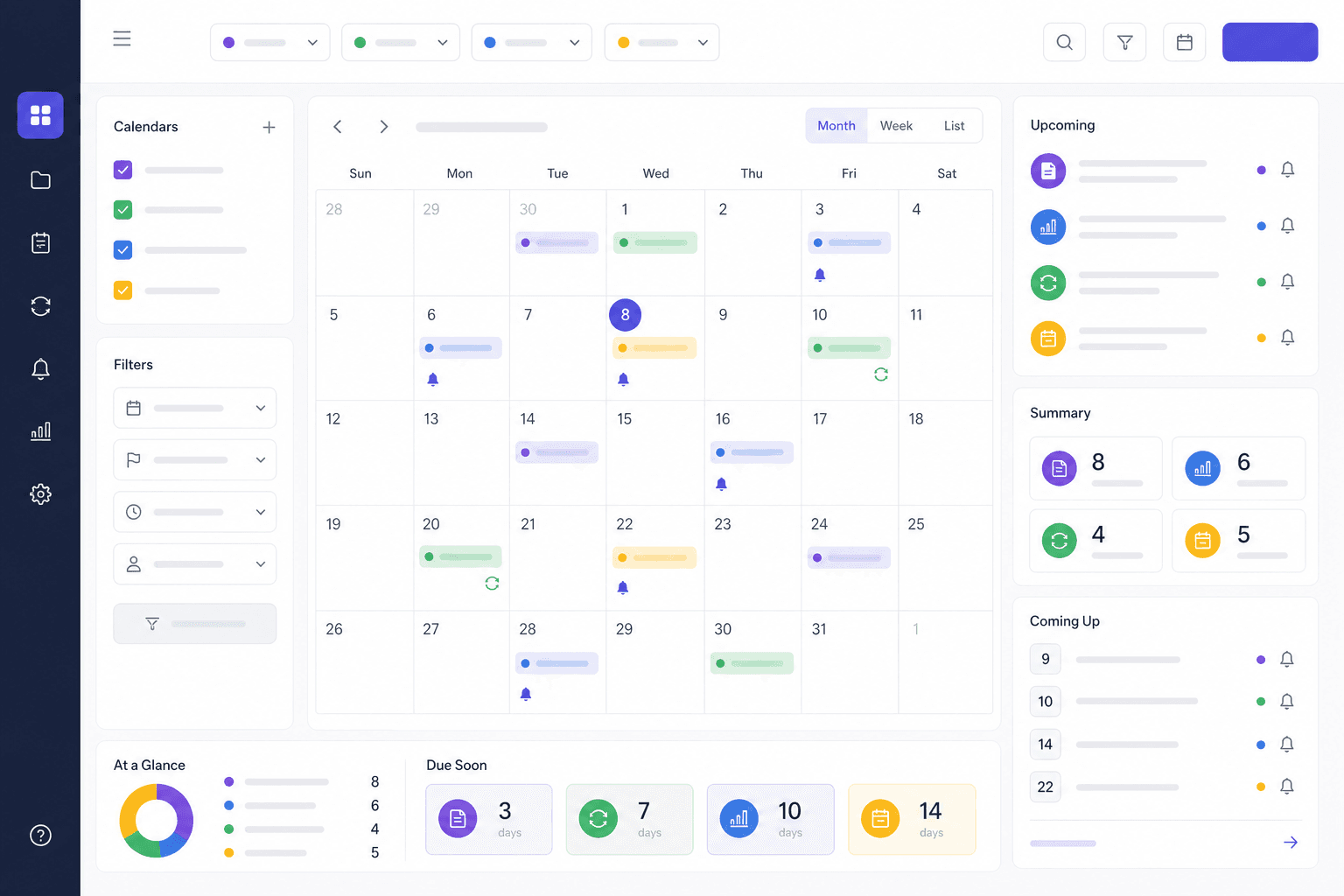Open the yellow event on day 22
Viewport: 1344px width, 896px height.
point(655,557)
